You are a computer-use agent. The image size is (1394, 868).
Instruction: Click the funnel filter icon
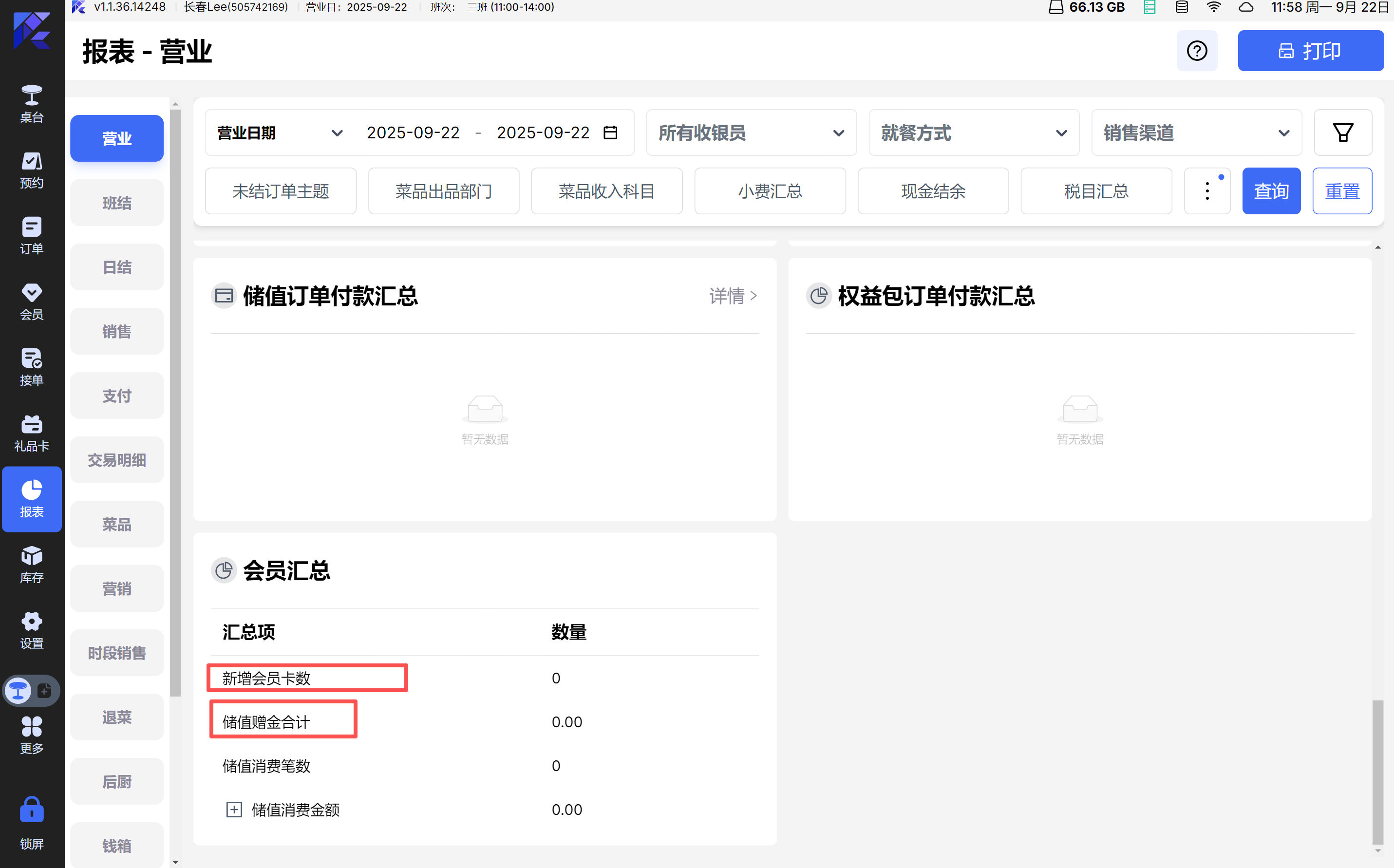coord(1342,132)
